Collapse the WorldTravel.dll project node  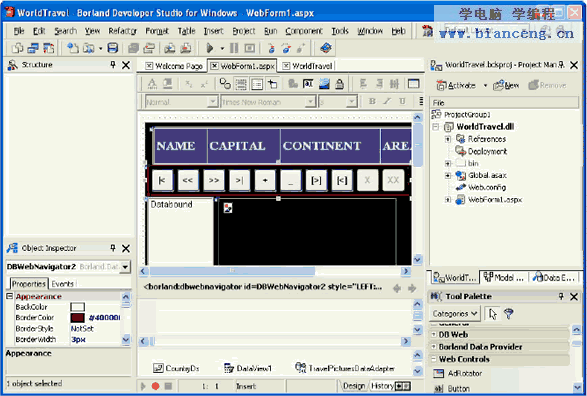pos(436,127)
